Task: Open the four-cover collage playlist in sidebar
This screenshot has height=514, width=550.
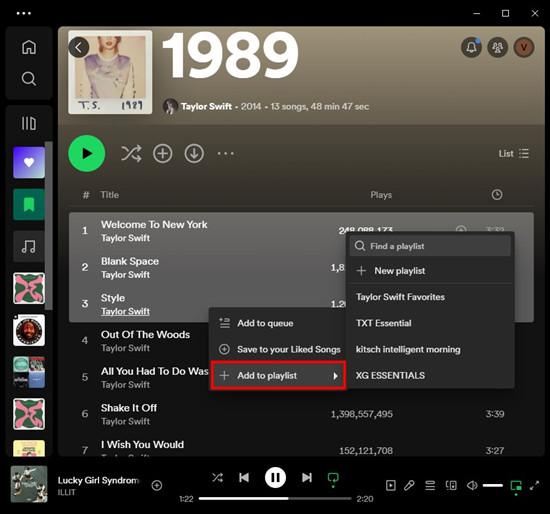Action: (29, 372)
